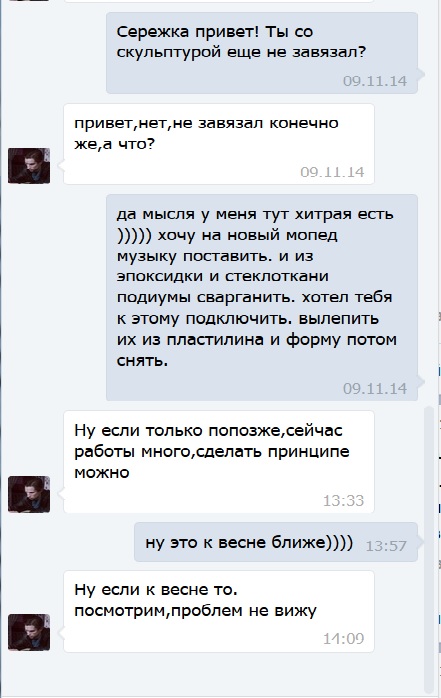The width and height of the screenshot is (441, 698).
Task: Click the first 09.11.14 timestamp
Action: (375, 81)
